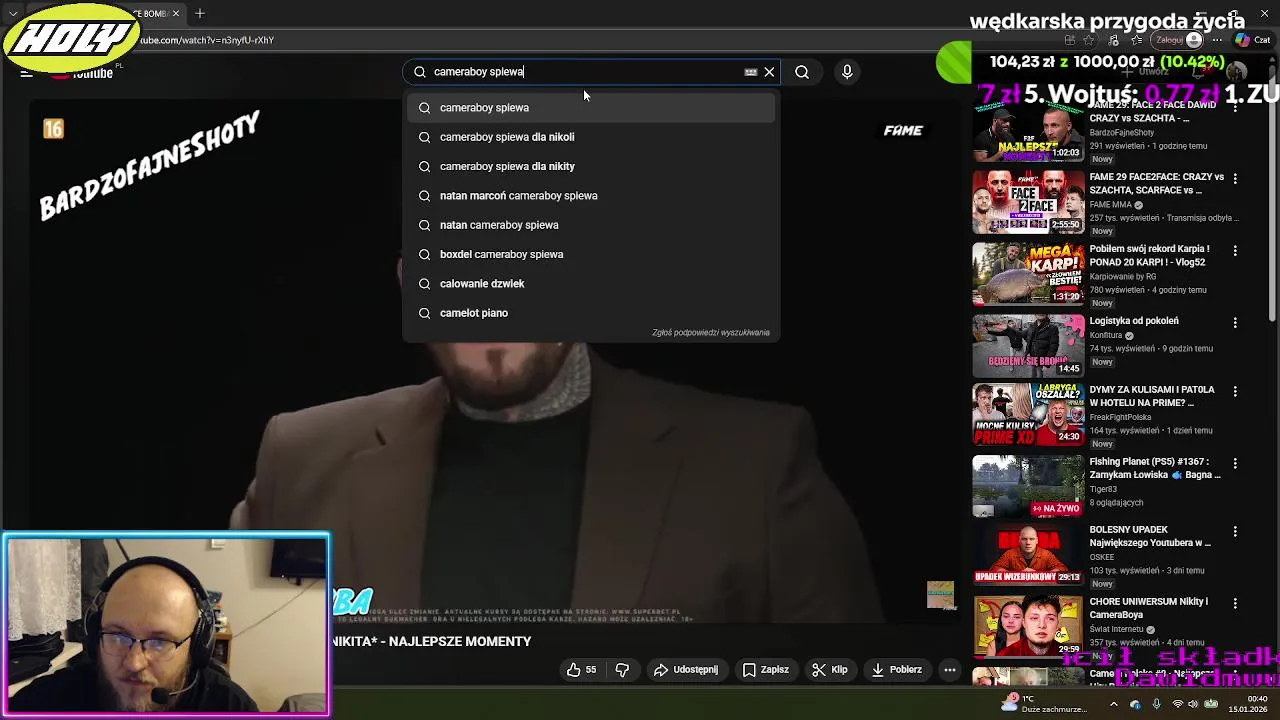
Task: Open OneDrive cloud tray icon
Action: [x=1135, y=704]
